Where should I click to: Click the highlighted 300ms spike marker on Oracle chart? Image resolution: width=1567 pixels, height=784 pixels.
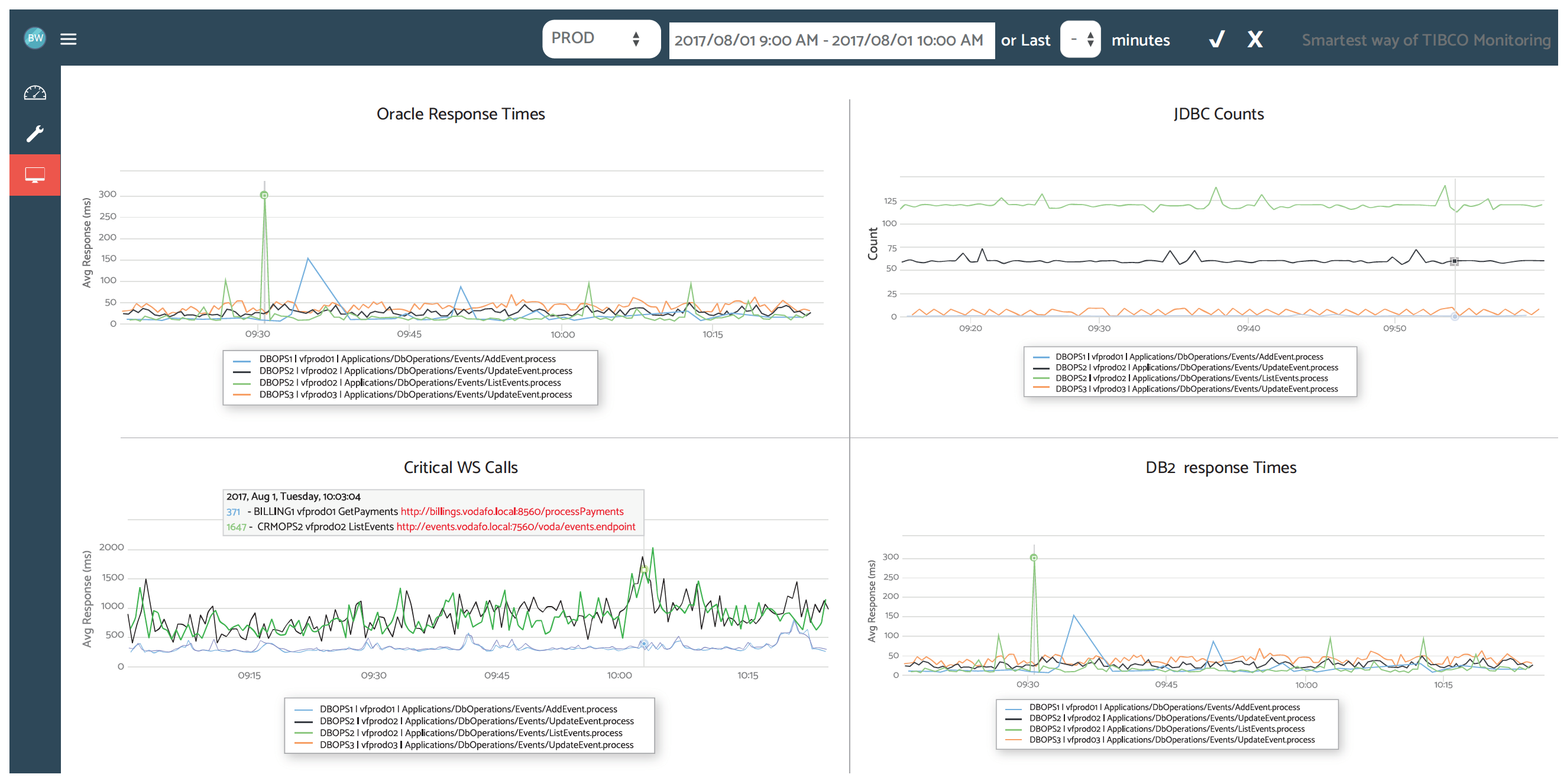coord(264,194)
